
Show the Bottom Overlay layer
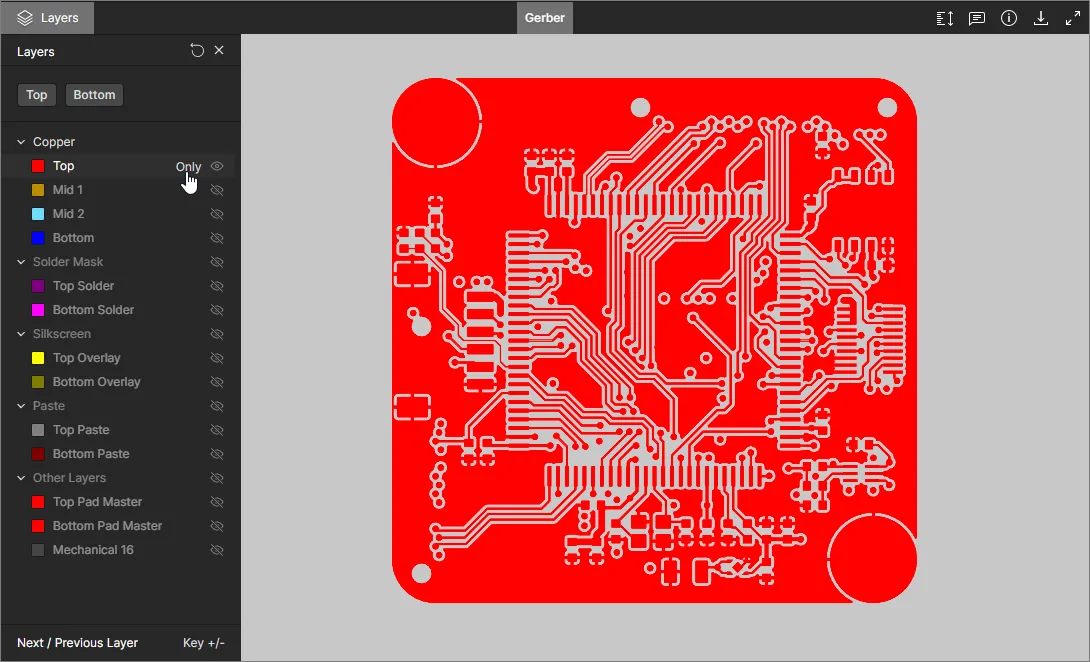[217, 382]
